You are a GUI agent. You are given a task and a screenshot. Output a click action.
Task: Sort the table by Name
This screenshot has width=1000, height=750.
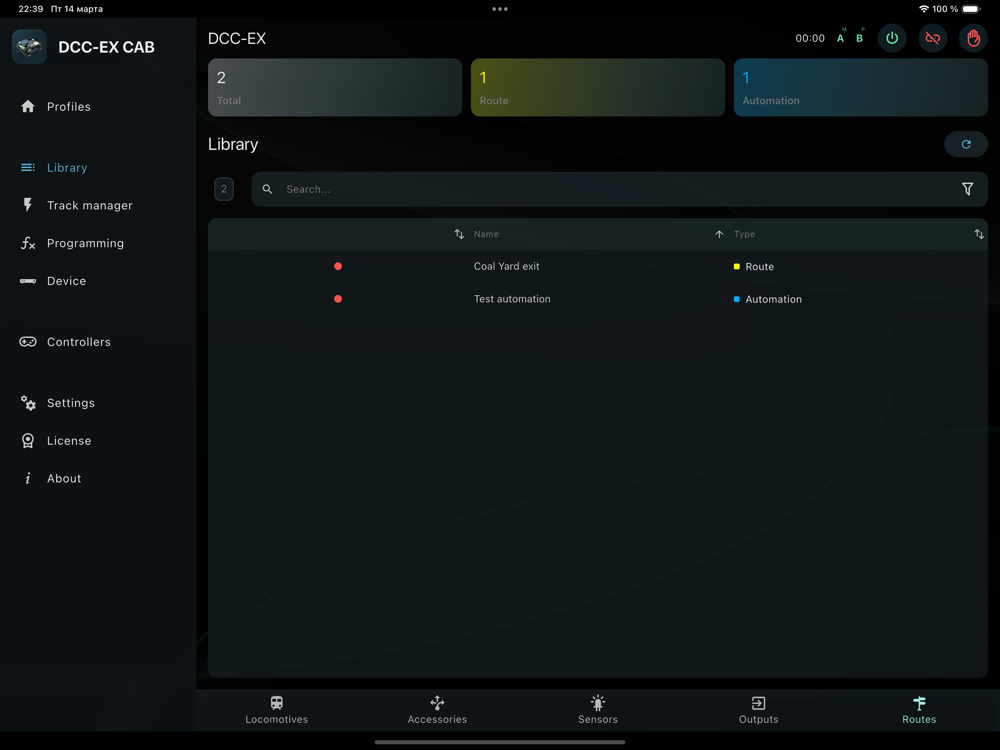[x=486, y=234]
